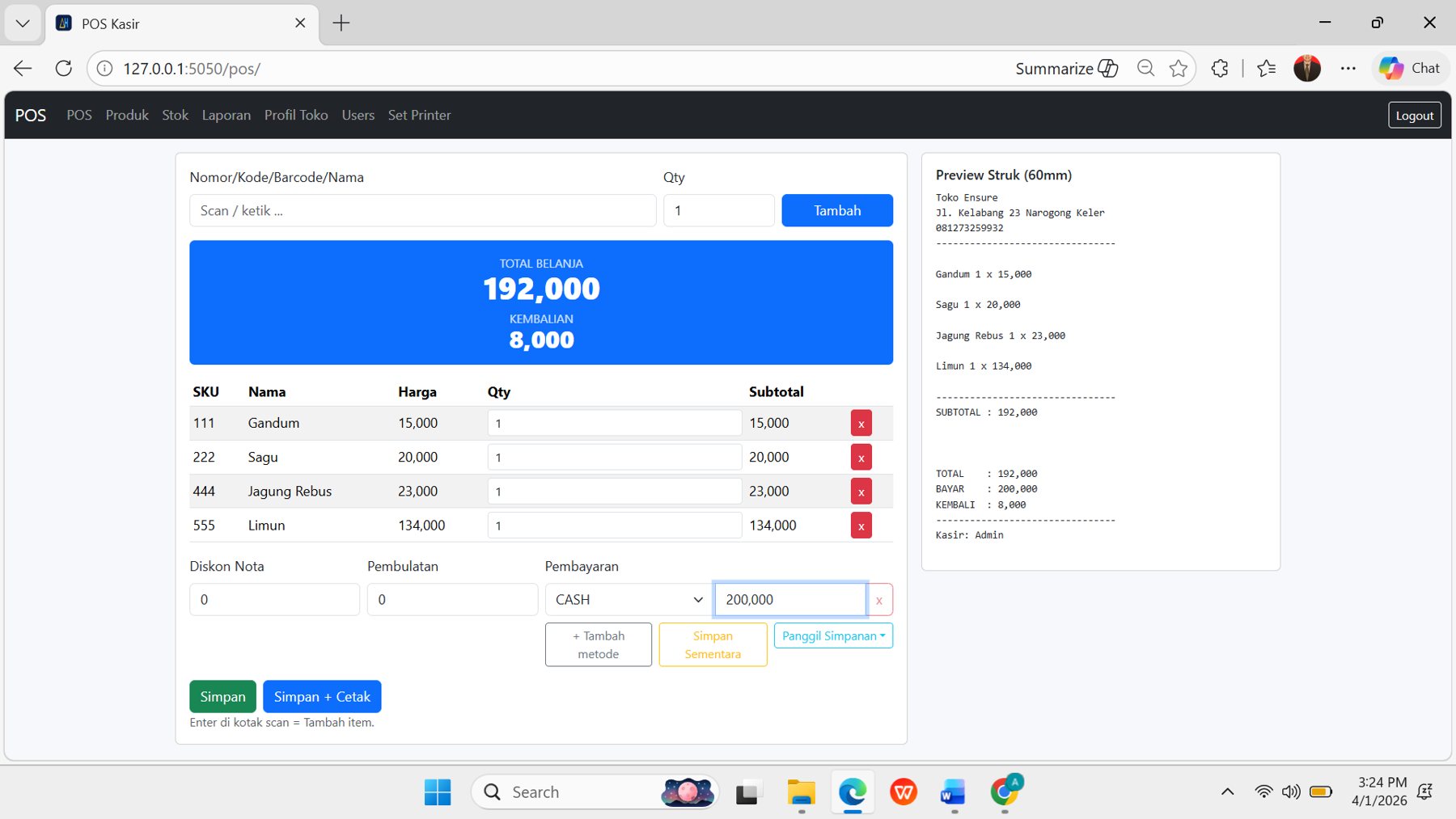Viewport: 1456px width, 819px height.
Task: Open File Explorer from the taskbar
Action: tap(801, 792)
